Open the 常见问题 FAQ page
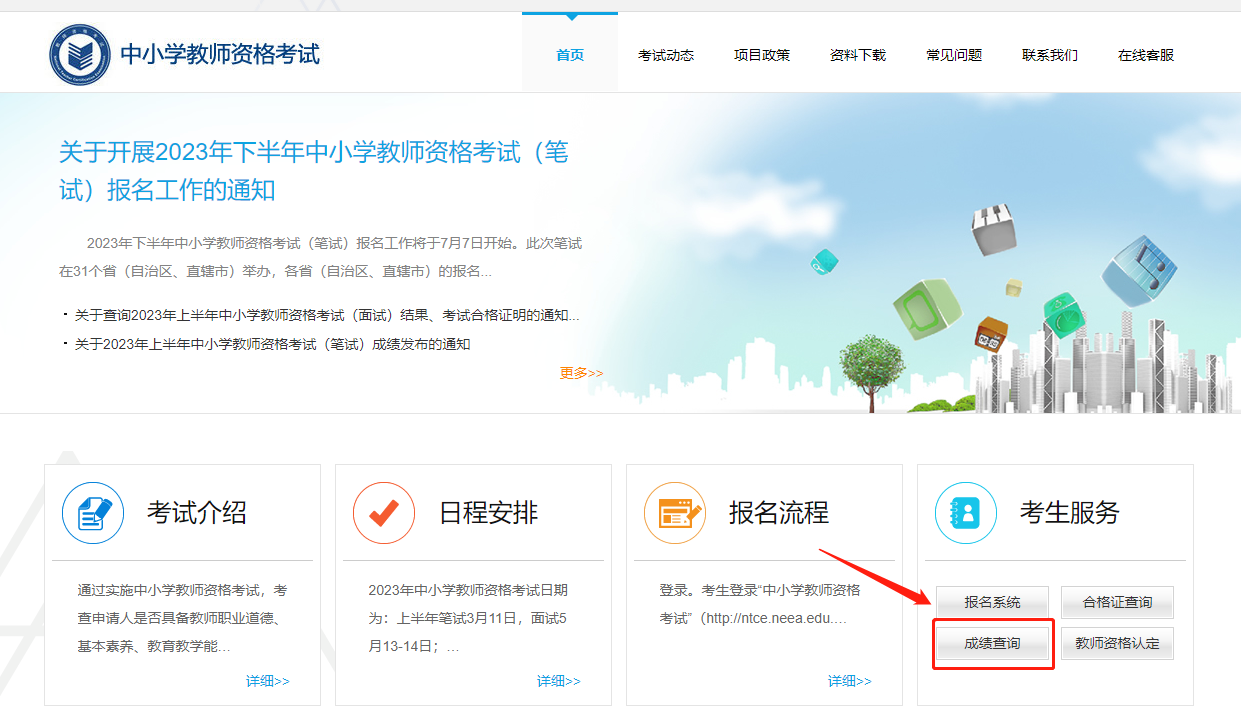Screen dimensions: 1241x706 (x=953, y=55)
